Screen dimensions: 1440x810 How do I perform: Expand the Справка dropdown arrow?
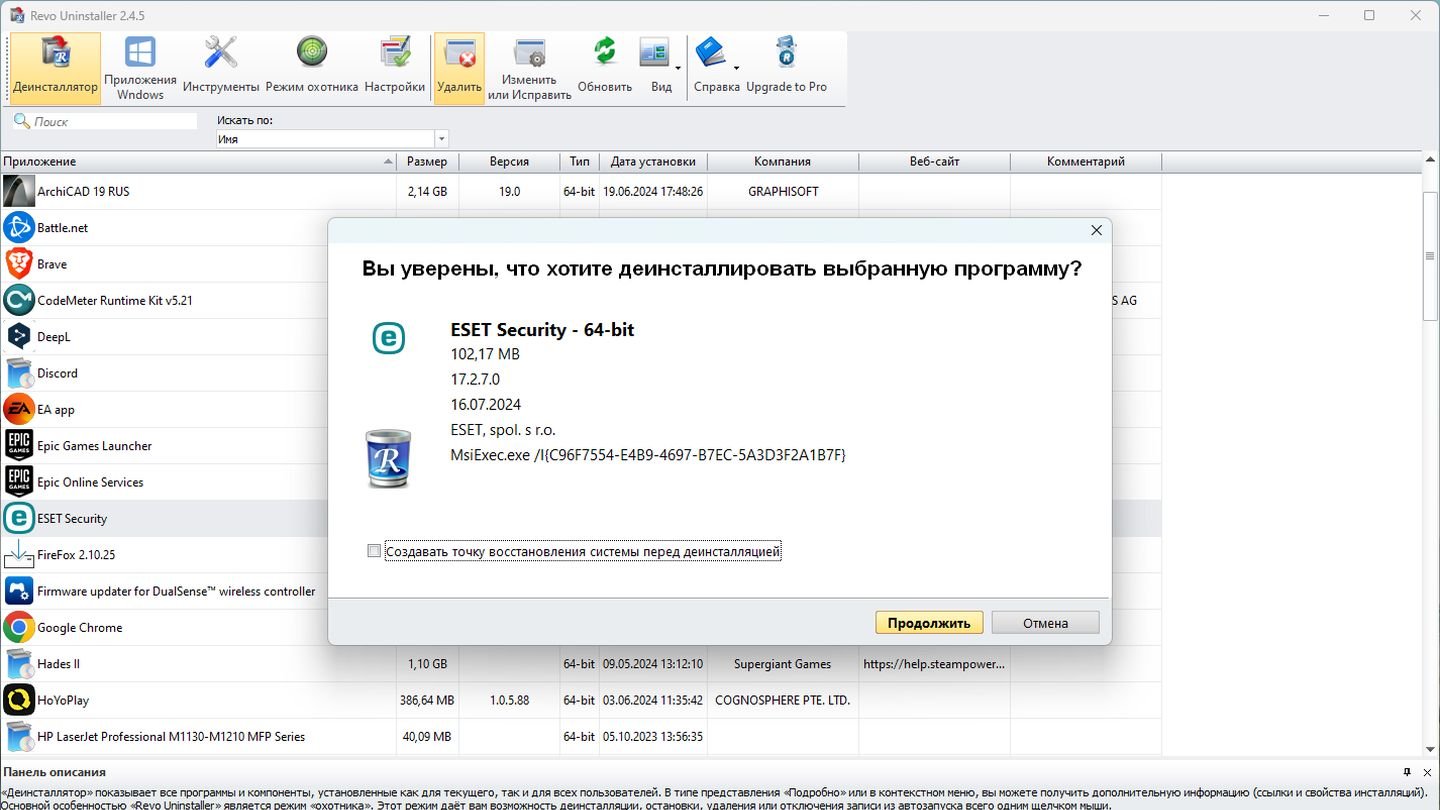click(x=738, y=68)
